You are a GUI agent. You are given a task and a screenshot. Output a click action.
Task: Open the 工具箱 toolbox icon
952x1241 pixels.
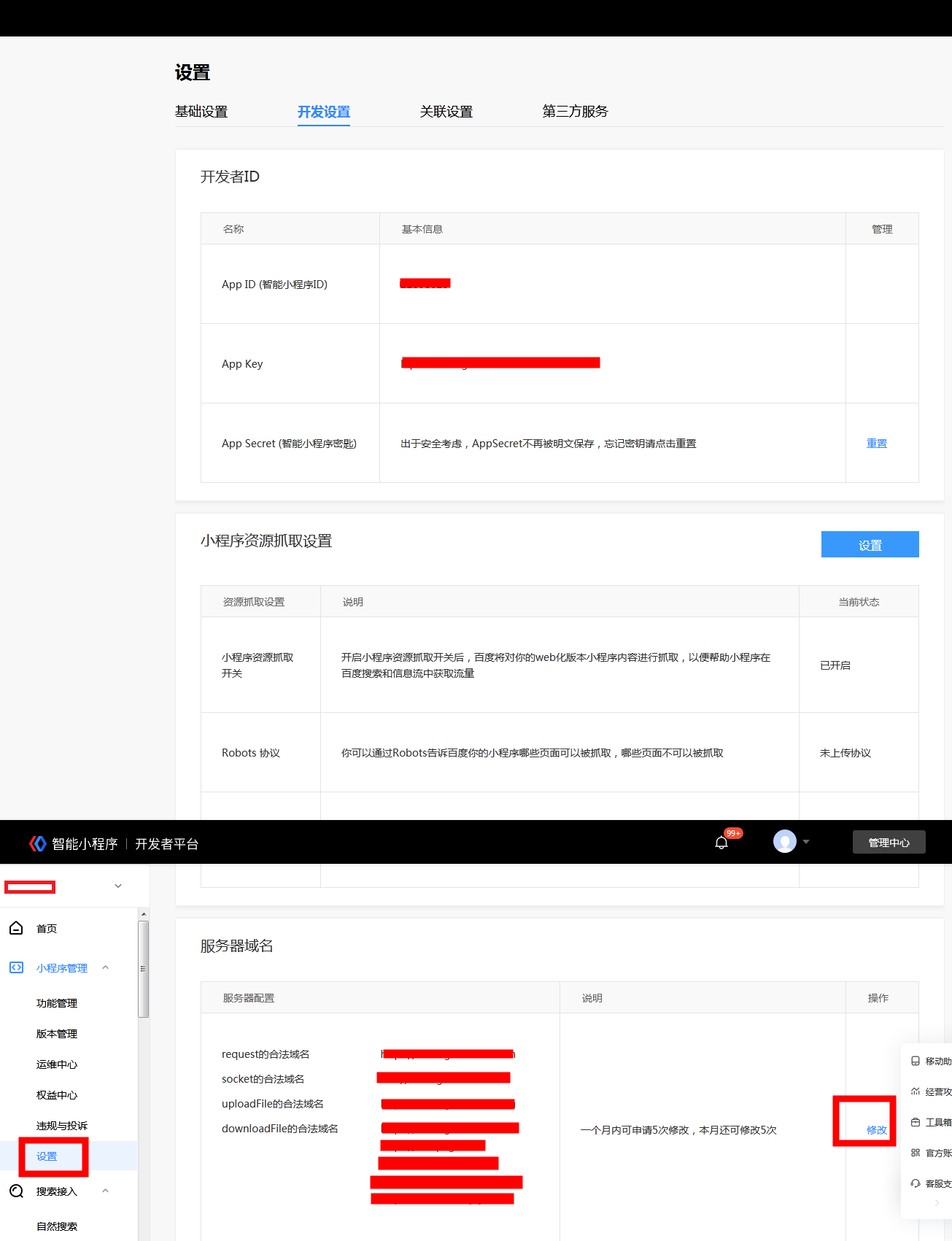point(916,1122)
